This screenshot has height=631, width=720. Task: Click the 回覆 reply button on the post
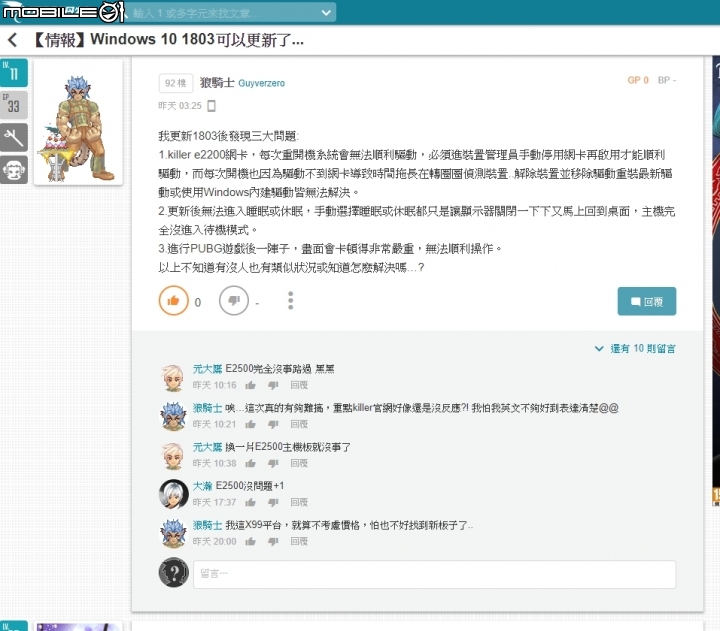click(x=647, y=301)
